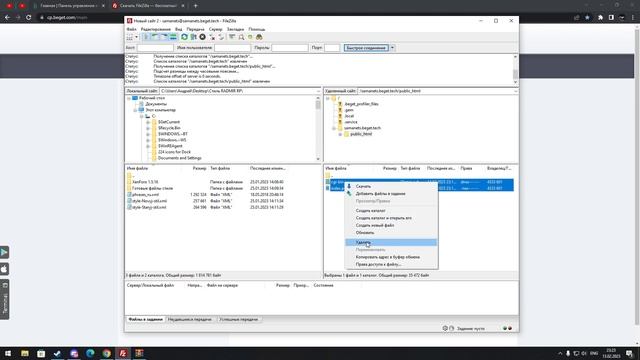Choose Права доступа к файлу entry

391,265
